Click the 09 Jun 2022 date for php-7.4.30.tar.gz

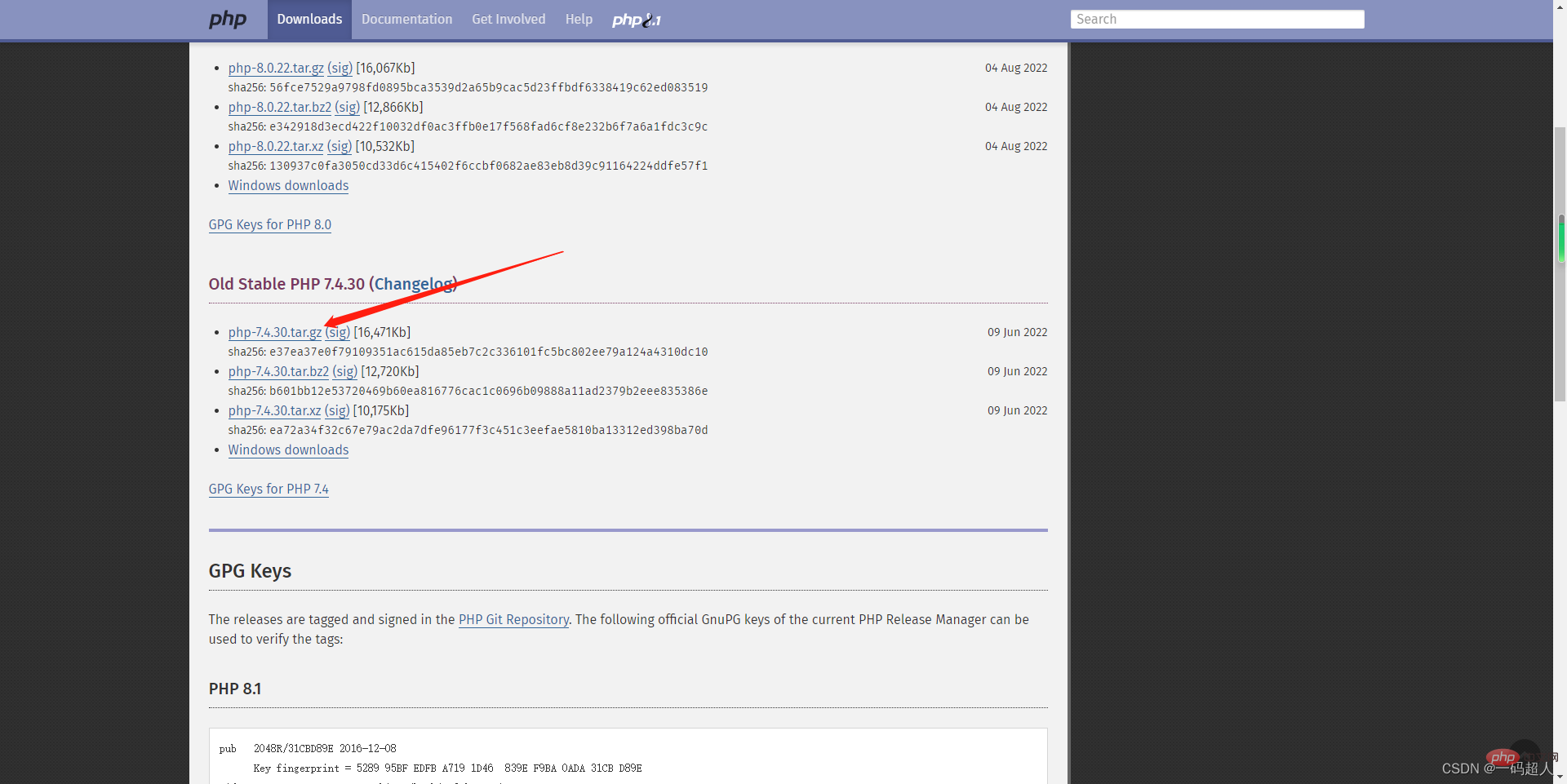(x=1017, y=332)
